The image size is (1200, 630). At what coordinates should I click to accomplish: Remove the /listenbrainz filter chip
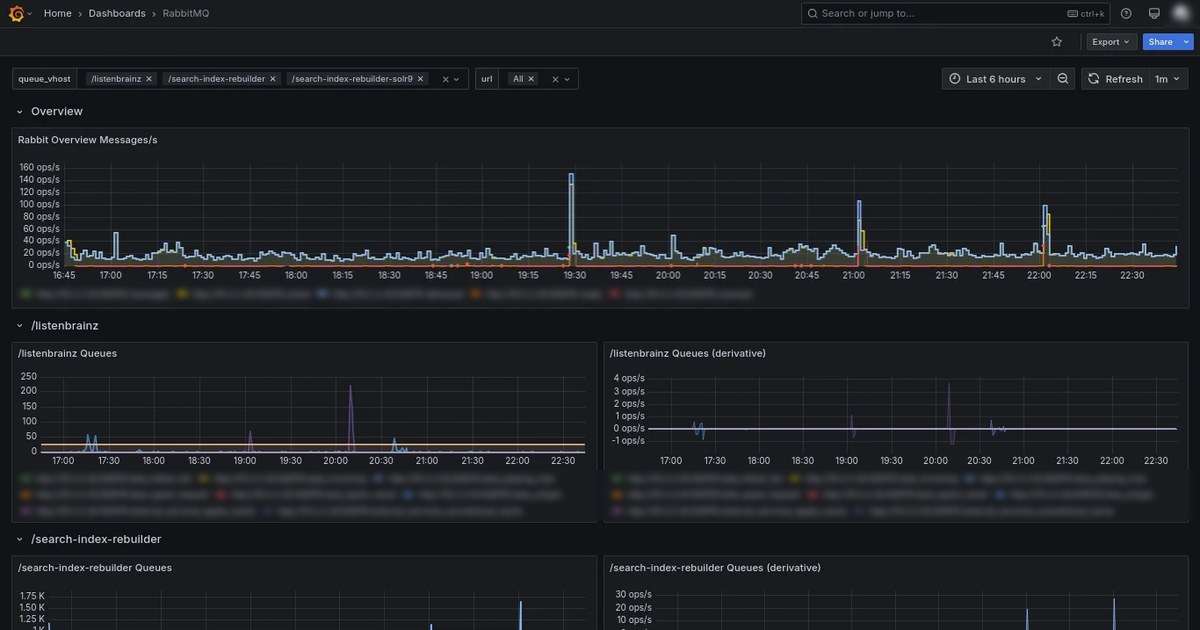click(x=149, y=79)
